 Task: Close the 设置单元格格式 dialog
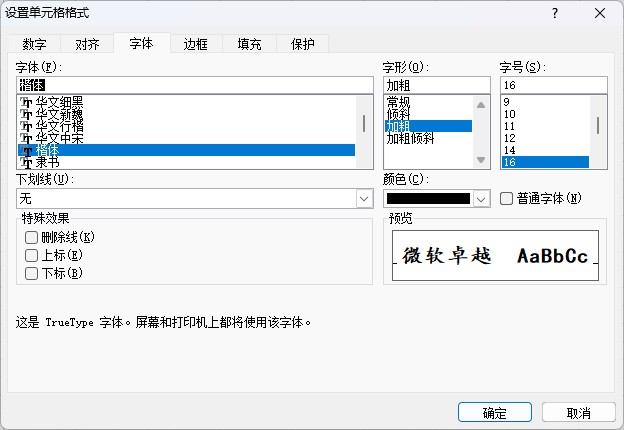click(x=600, y=13)
